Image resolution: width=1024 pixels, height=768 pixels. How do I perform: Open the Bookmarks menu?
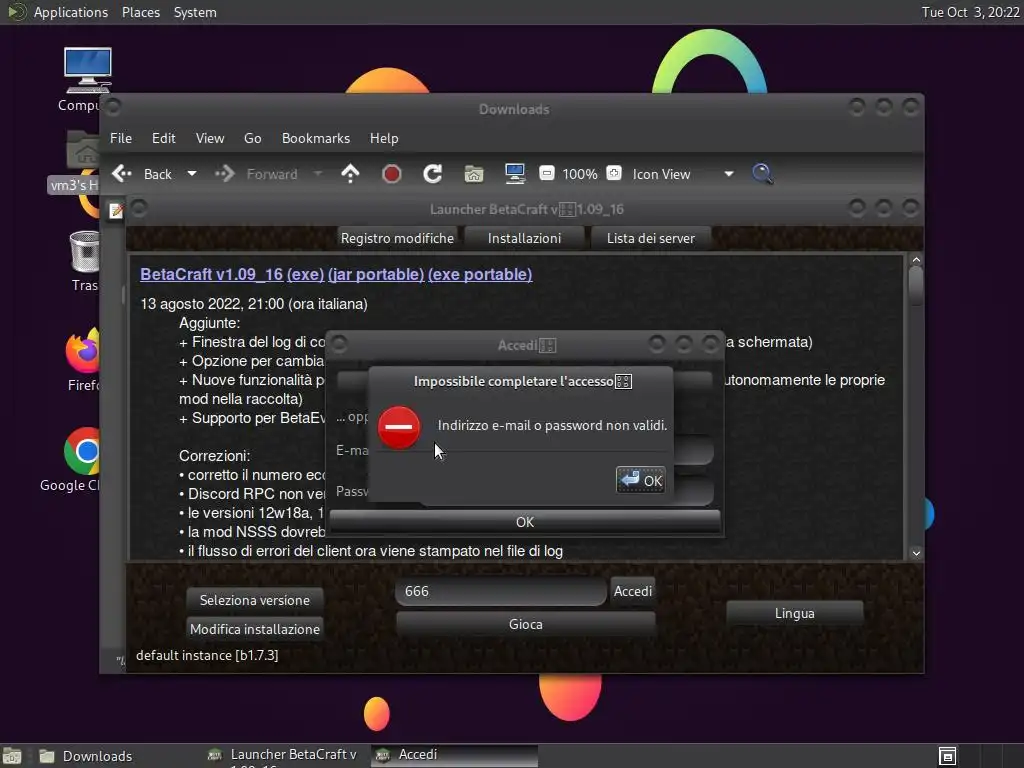pyautogui.click(x=316, y=138)
